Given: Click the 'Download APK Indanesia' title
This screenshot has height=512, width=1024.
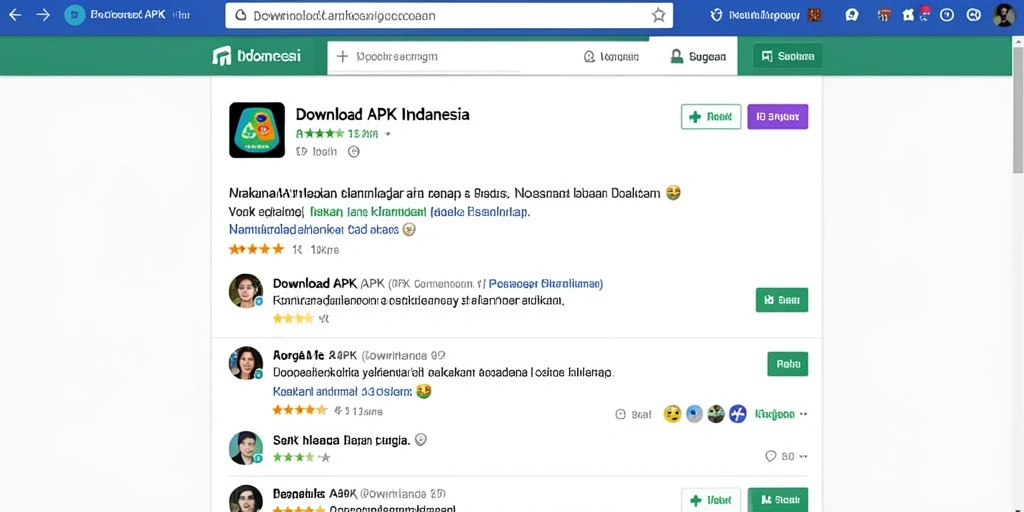Looking at the screenshot, I should point(382,114).
